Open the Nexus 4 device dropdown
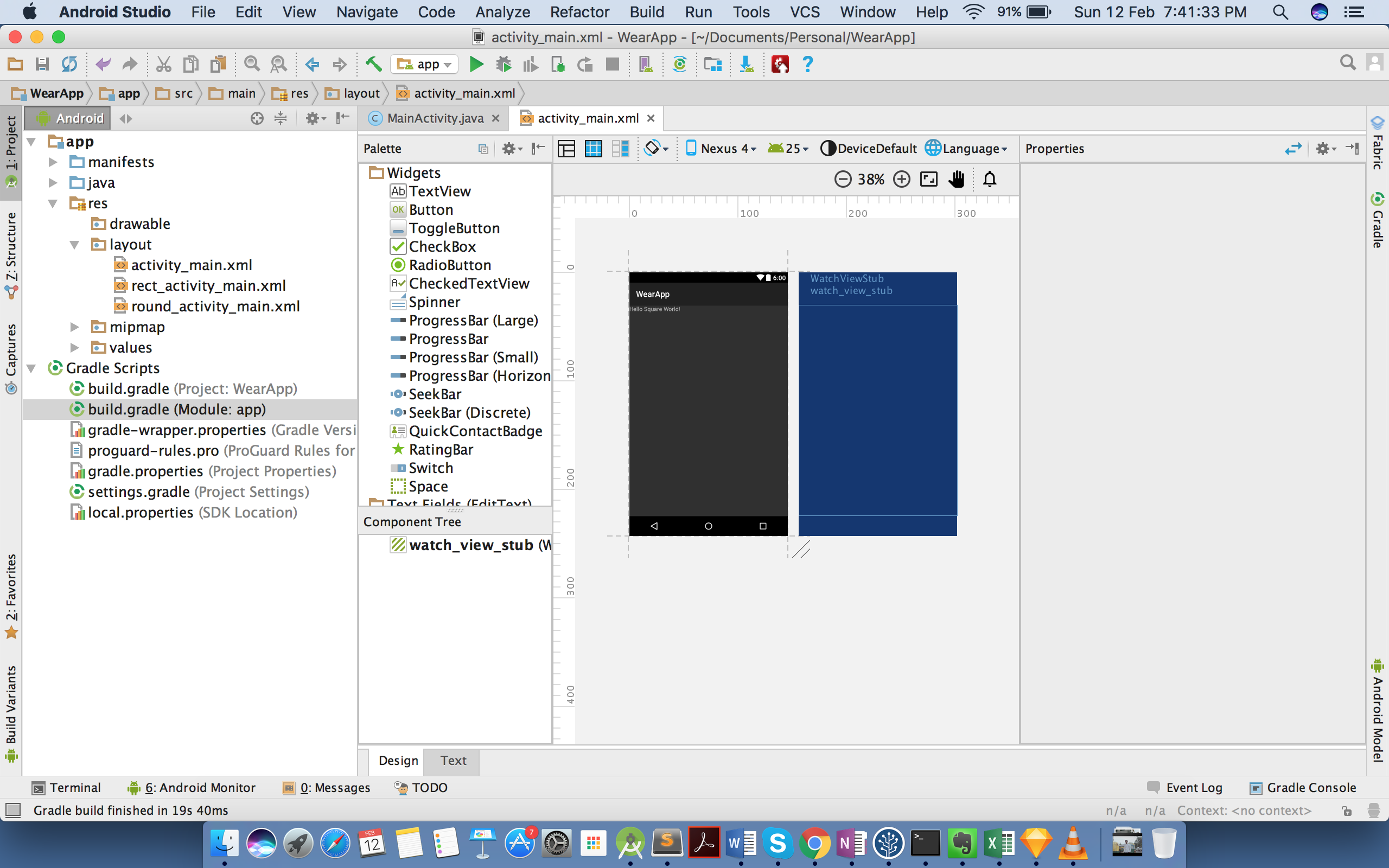Viewport: 1389px width, 868px height. 722,149
